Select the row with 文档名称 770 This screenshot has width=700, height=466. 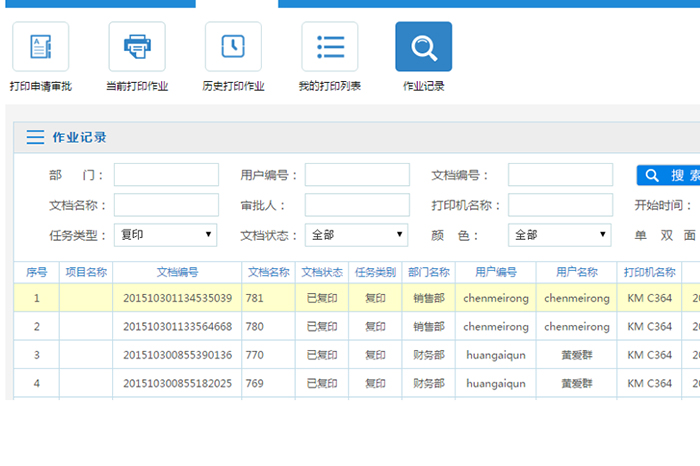[255, 355]
